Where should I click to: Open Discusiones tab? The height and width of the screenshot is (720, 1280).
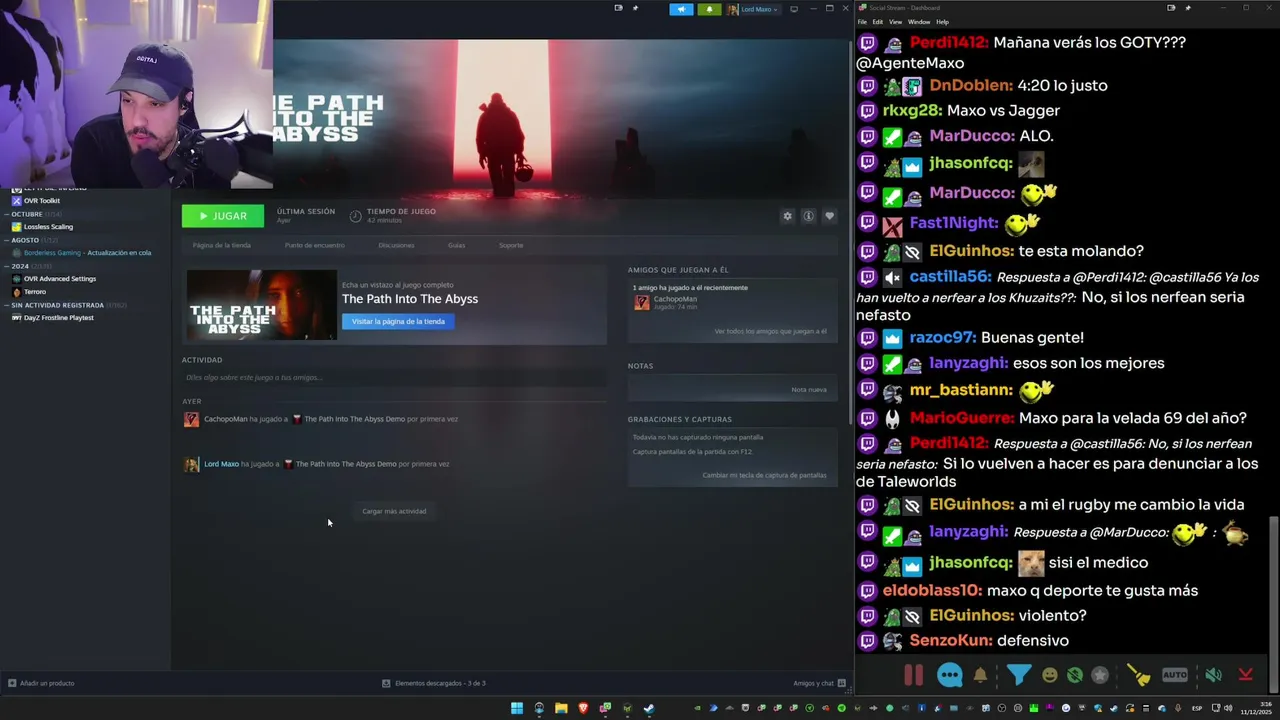(396, 245)
